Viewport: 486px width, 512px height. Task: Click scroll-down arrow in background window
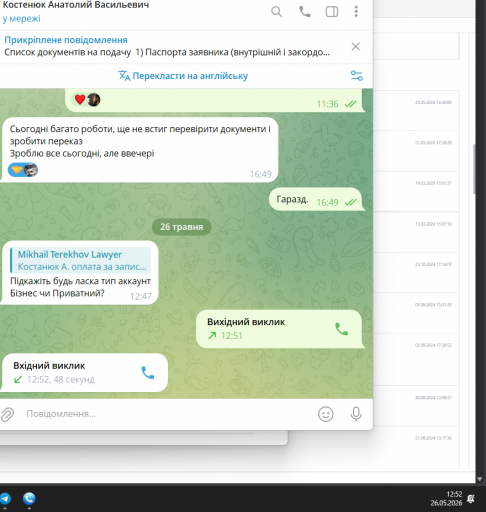pos(480,479)
